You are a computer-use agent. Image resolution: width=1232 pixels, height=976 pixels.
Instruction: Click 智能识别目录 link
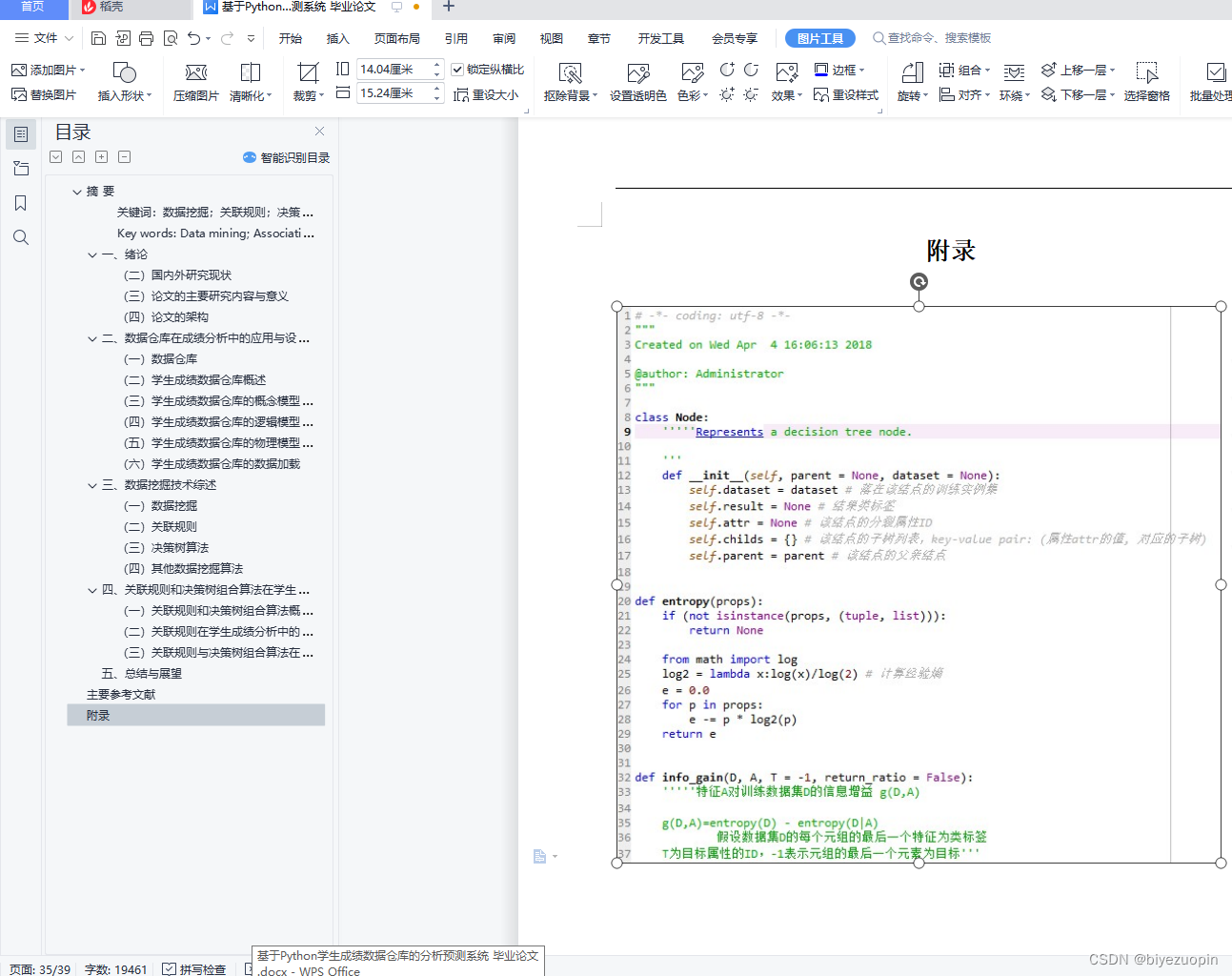tap(287, 157)
